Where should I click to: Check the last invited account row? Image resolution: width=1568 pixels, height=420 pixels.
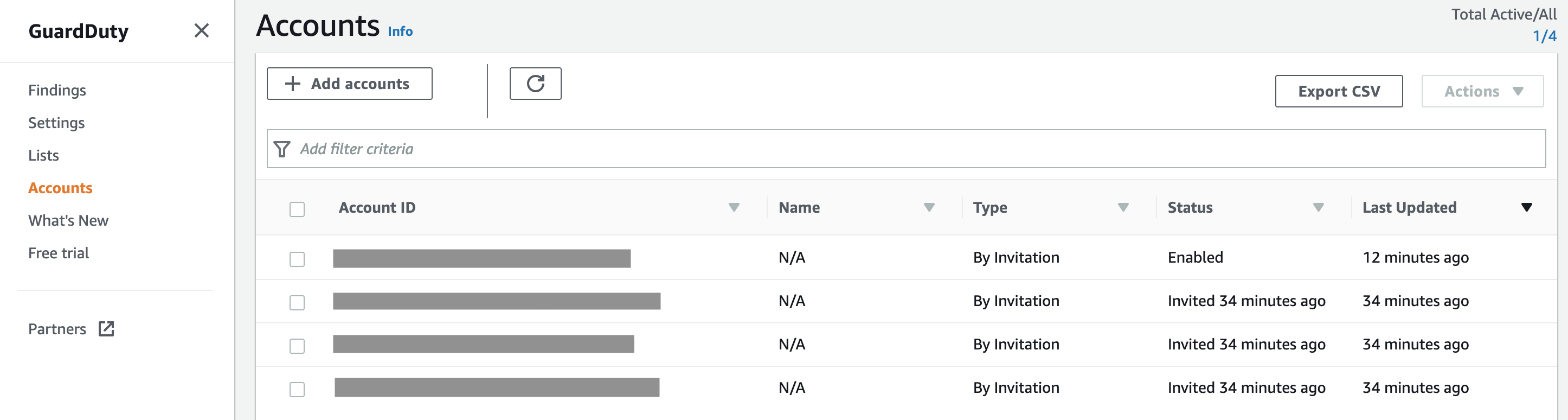tap(297, 389)
